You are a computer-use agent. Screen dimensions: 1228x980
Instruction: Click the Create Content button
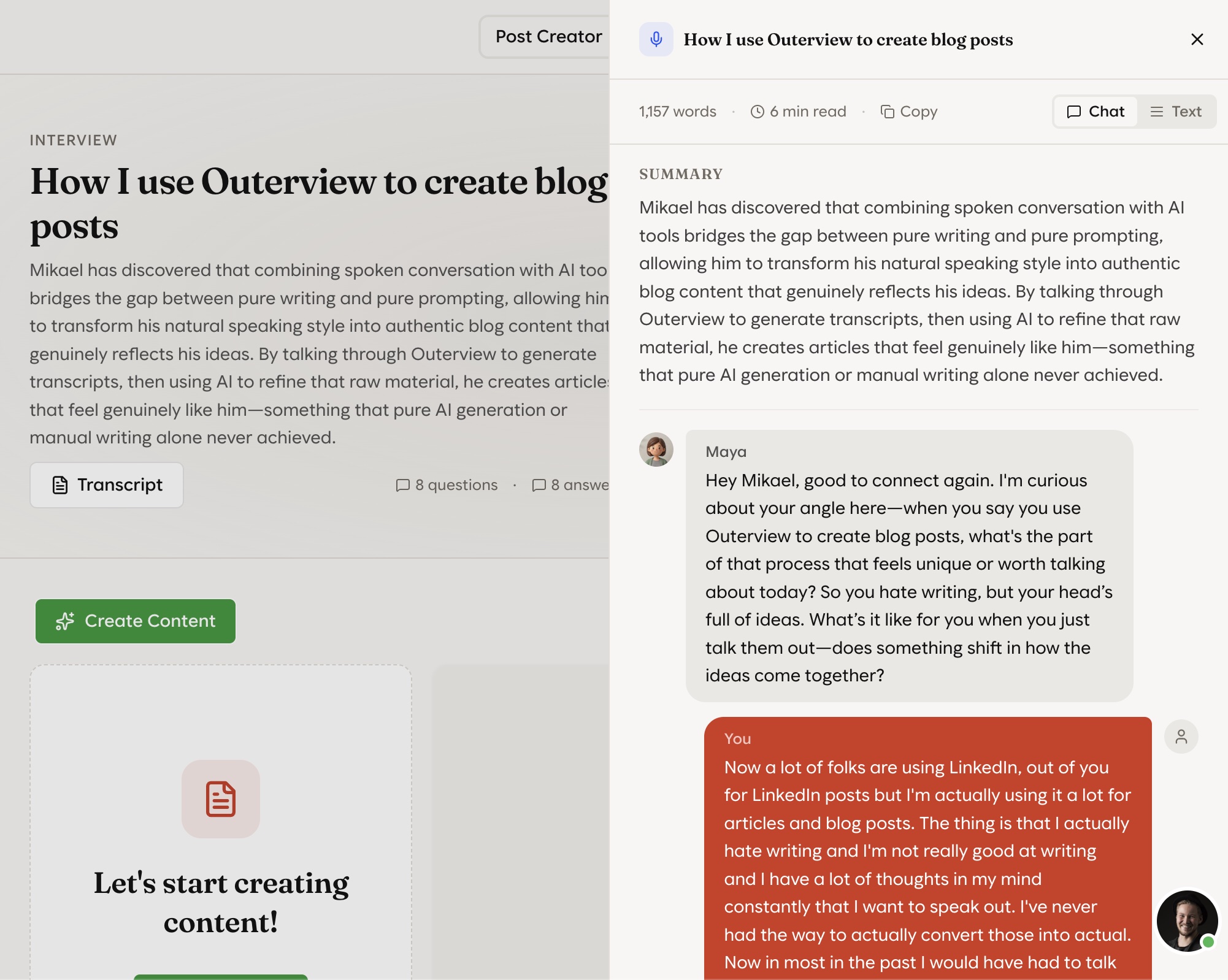pos(136,621)
